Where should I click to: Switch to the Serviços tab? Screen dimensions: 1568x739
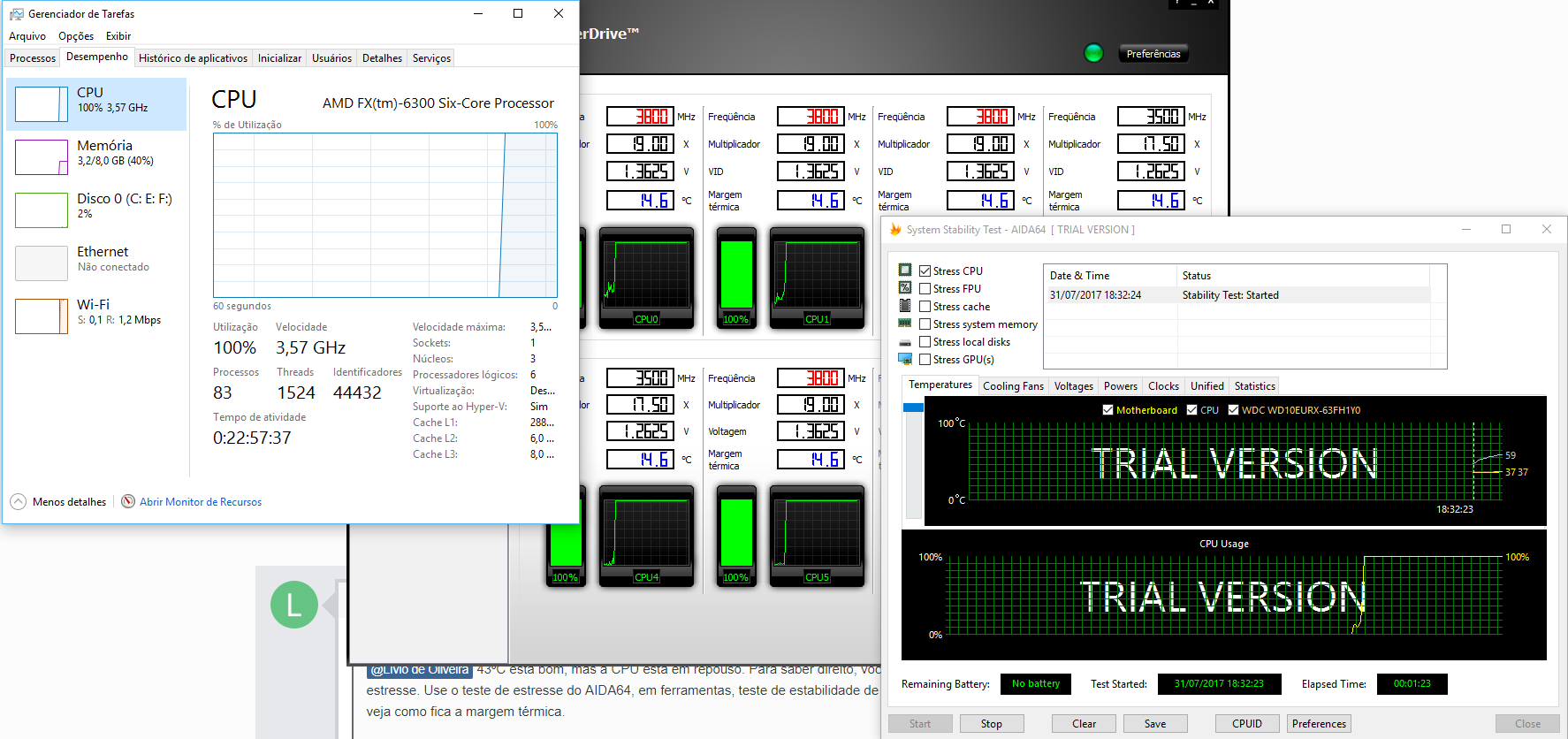(431, 58)
